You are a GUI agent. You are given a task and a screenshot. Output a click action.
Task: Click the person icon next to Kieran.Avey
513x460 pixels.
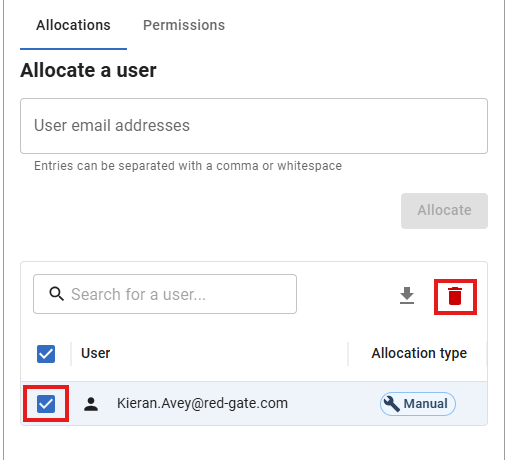(91, 404)
